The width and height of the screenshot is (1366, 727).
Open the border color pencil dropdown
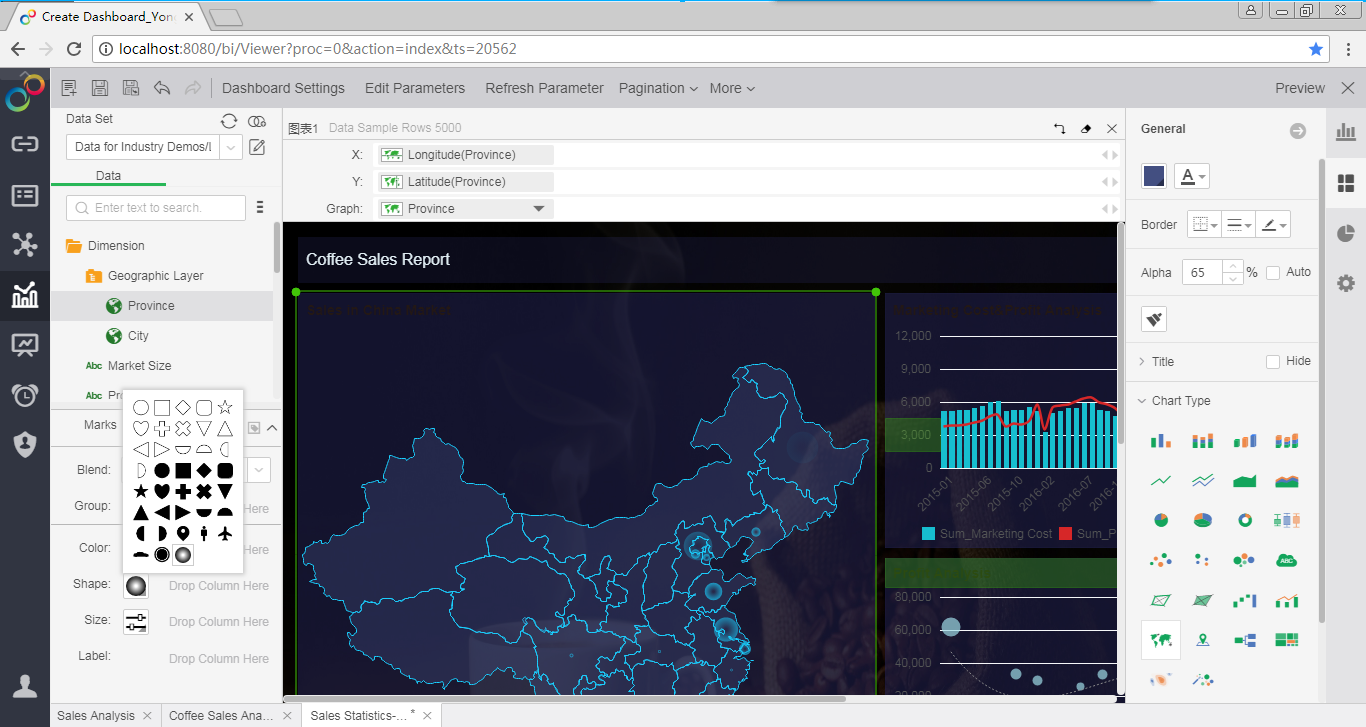(x=1274, y=225)
